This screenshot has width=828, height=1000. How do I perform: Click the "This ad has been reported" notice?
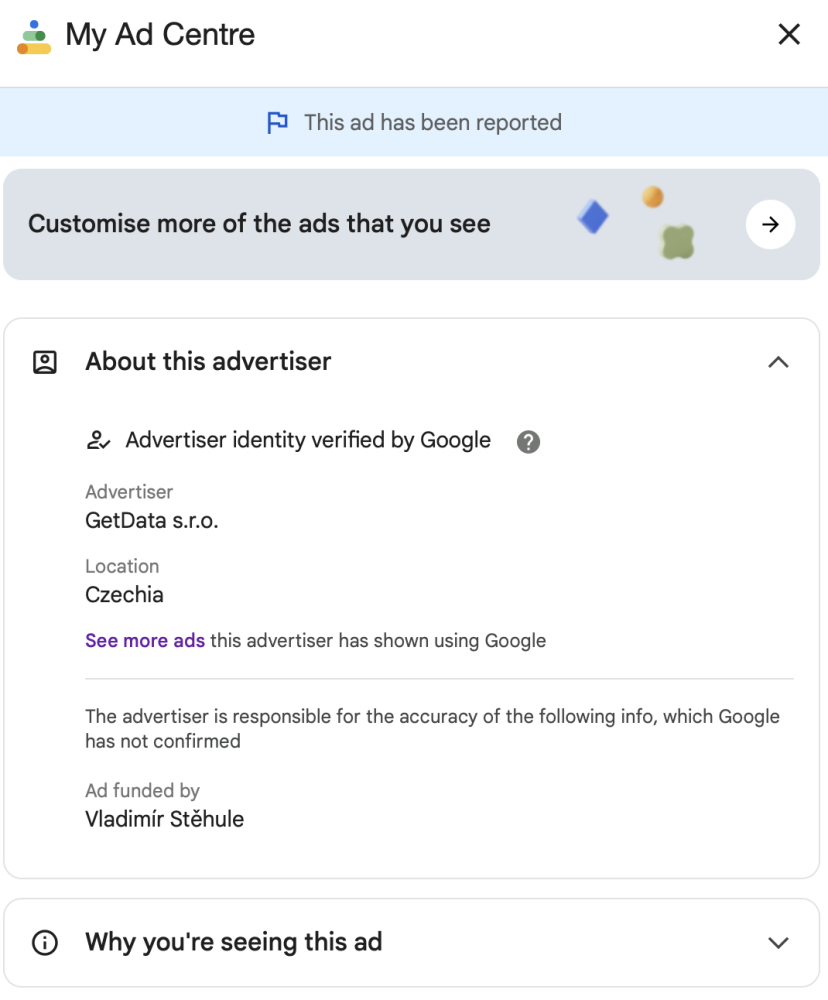pos(432,122)
